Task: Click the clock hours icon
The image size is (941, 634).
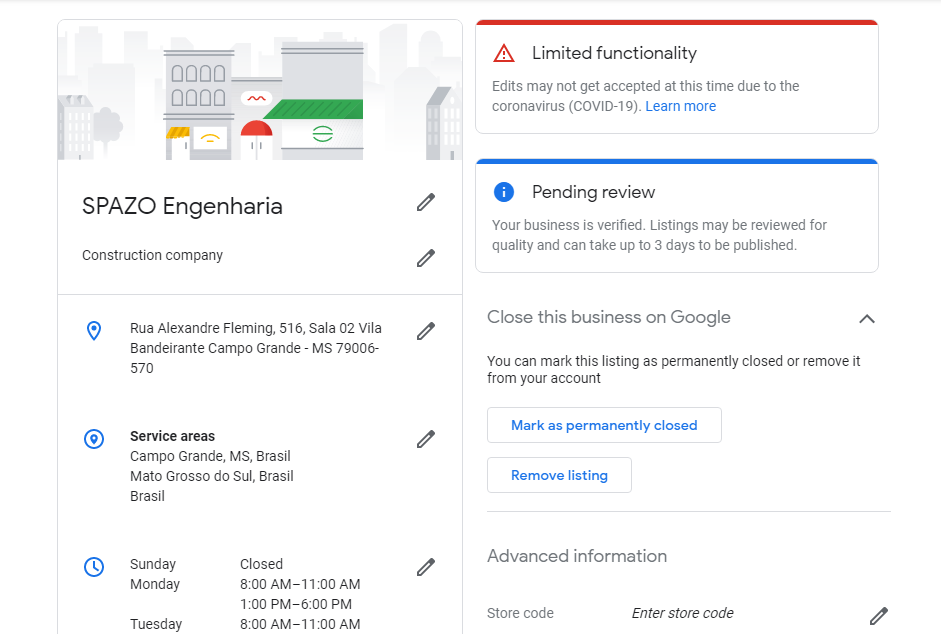Action: click(x=94, y=567)
